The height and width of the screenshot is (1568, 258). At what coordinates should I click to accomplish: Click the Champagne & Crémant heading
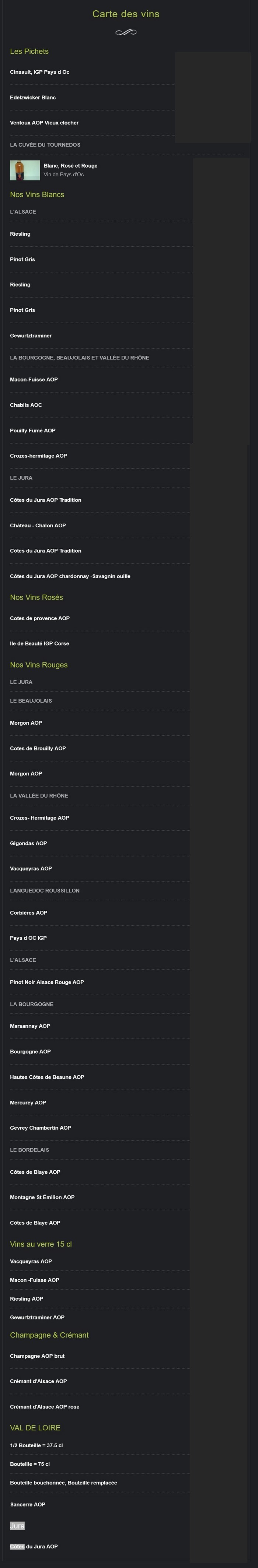coord(49,1335)
